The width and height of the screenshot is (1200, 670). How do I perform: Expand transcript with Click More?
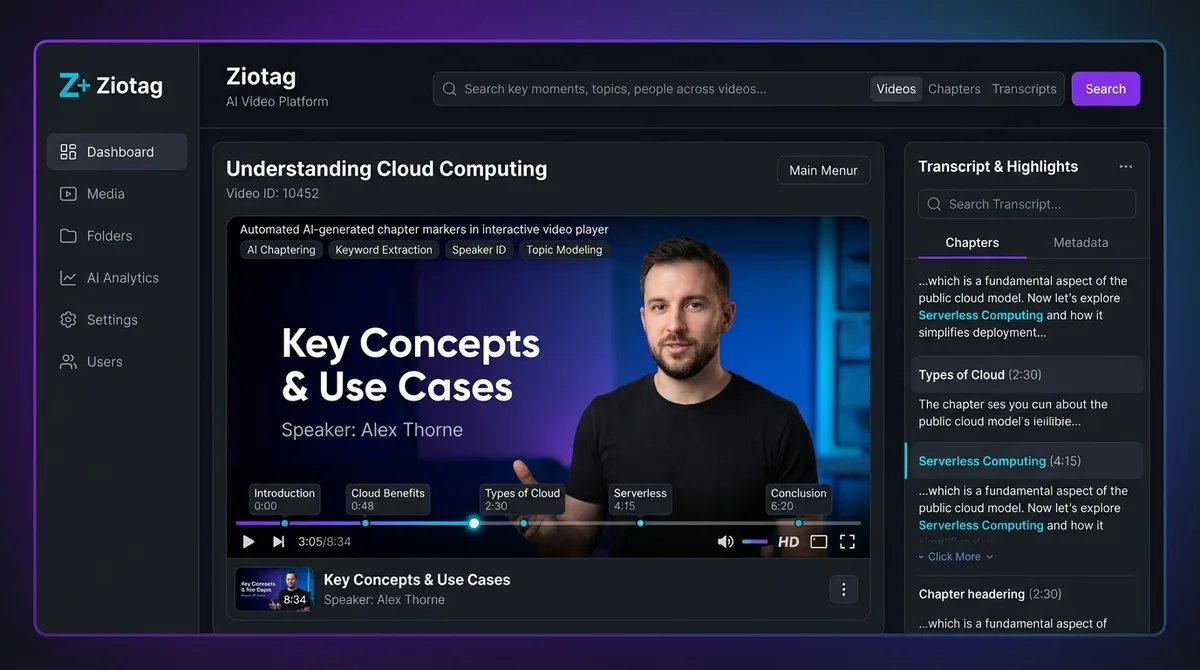pyautogui.click(x=955, y=557)
